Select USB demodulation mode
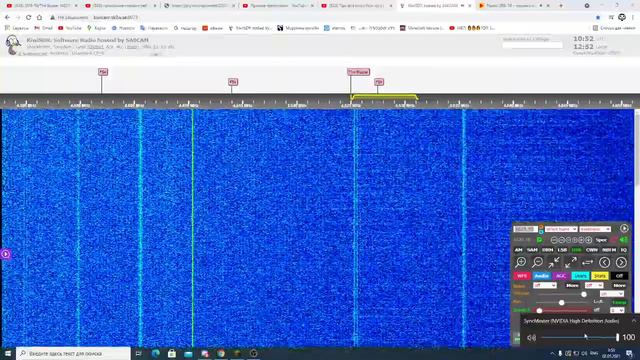This screenshot has height=360, width=640. 576,250
